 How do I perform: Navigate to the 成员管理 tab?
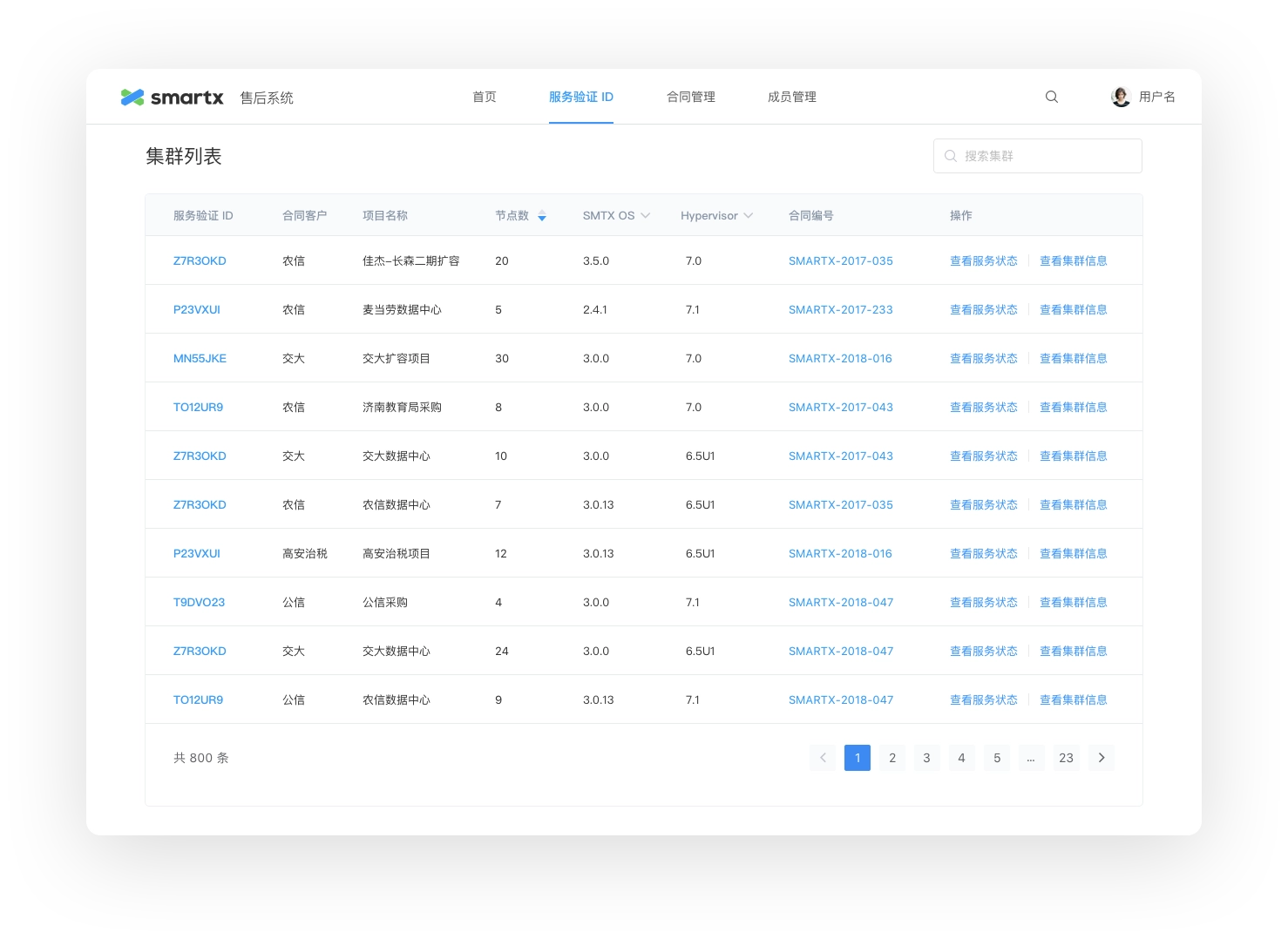(x=791, y=97)
